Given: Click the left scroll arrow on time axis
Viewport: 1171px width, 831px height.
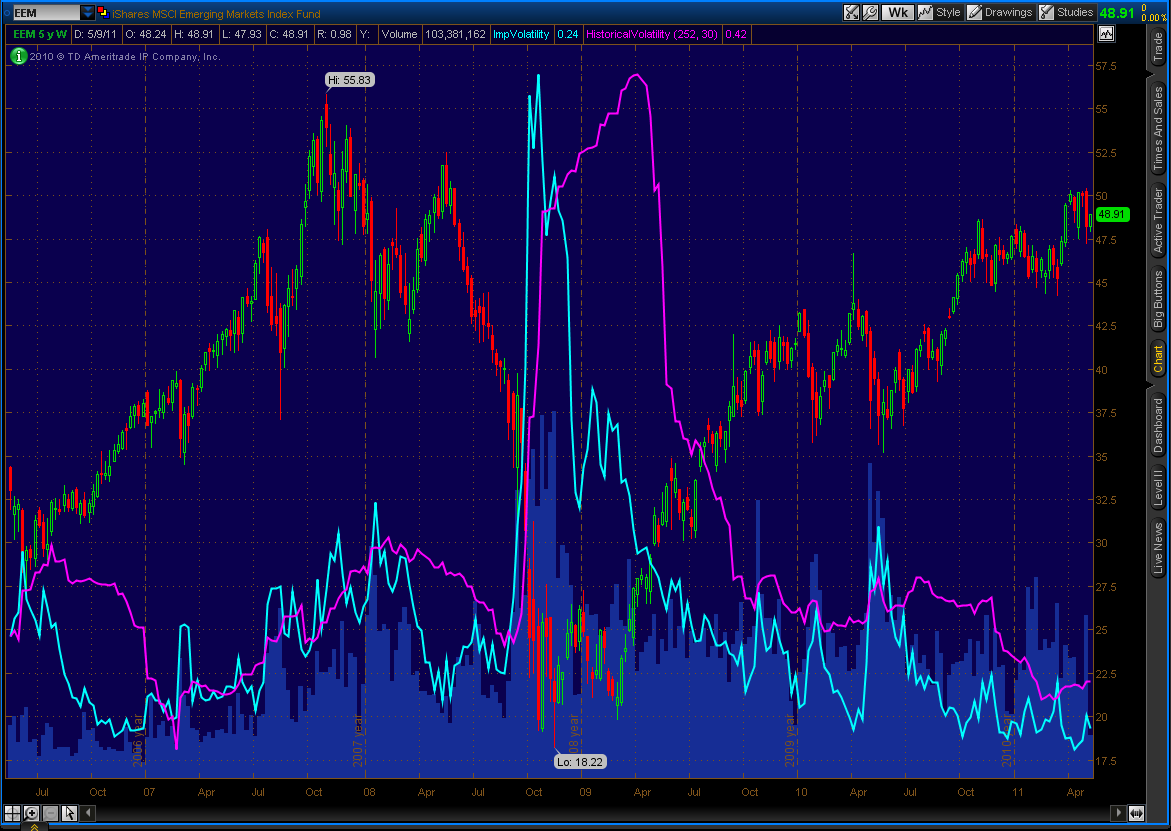Looking at the screenshot, I should click(x=87, y=813).
